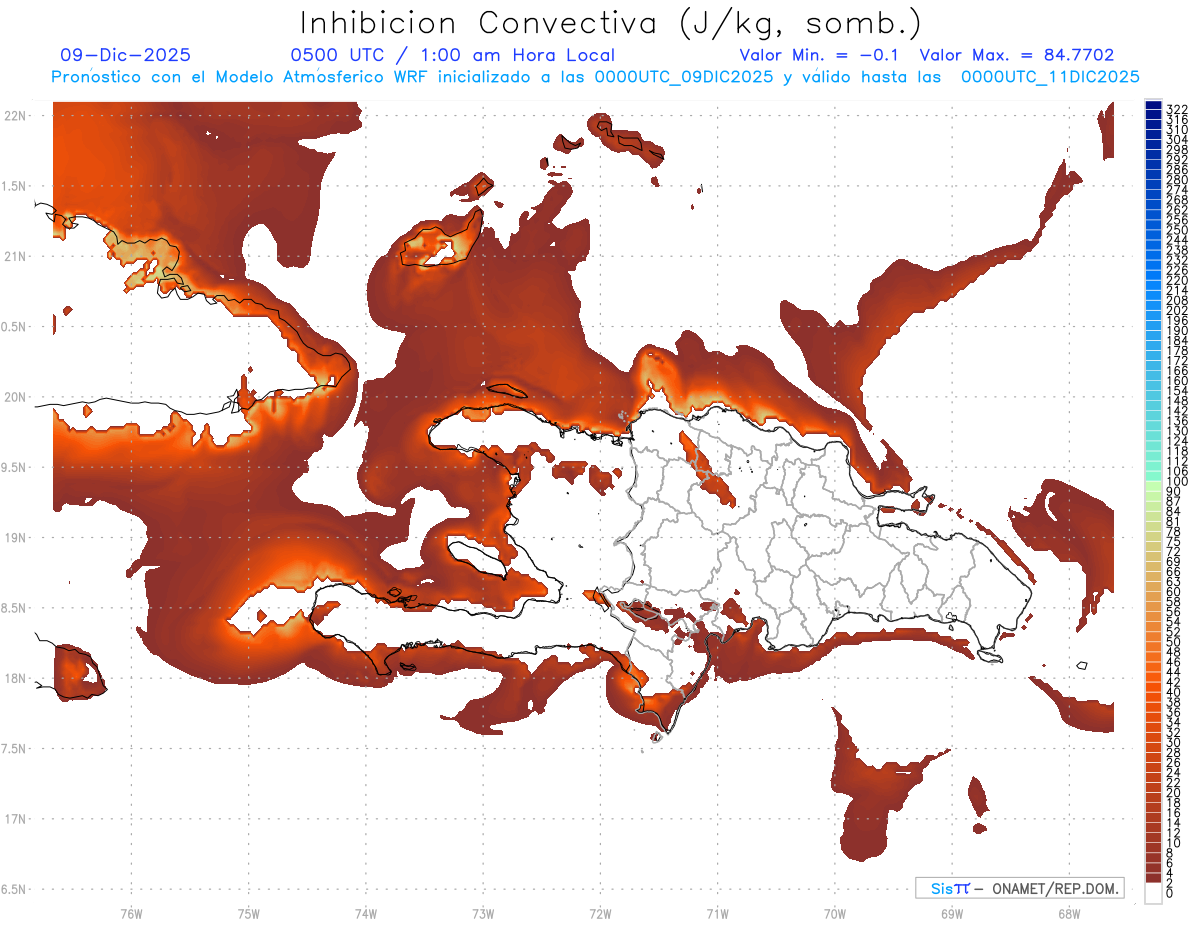Click the 18N latitude label

(x=15, y=679)
